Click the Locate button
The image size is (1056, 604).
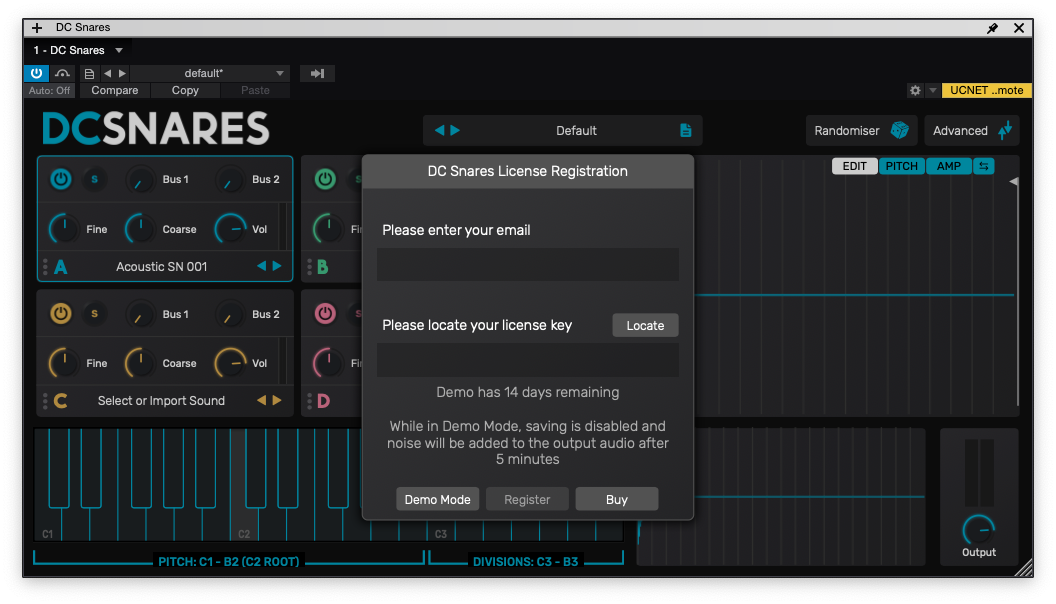pyautogui.click(x=645, y=325)
